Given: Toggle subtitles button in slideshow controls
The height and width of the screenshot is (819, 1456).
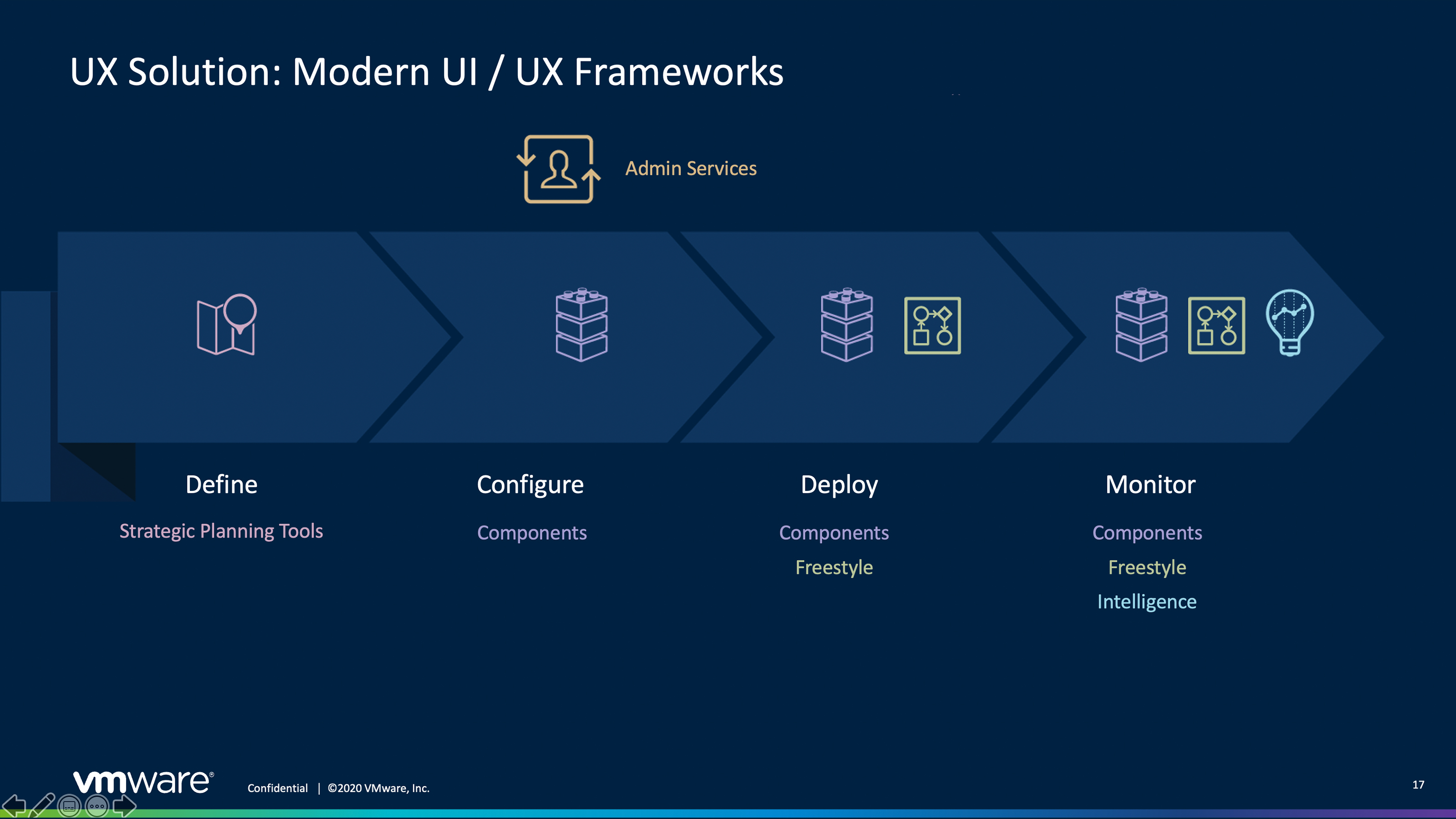Looking at the screenshot, I should pyautogui.click(x=70, y=806).
